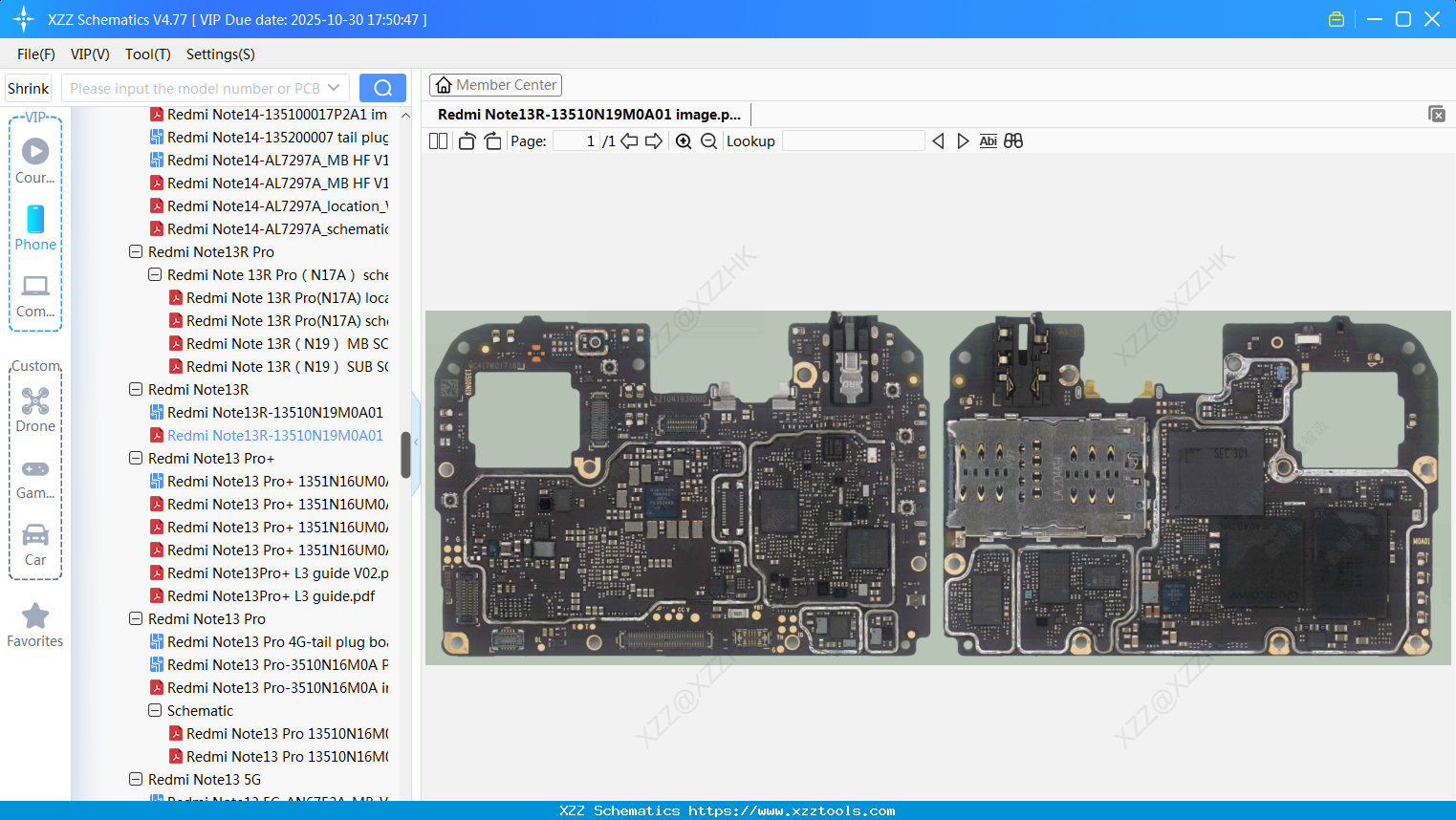
Task: Open Favorites from the sidebar
Action: click(x=35, y=625)
